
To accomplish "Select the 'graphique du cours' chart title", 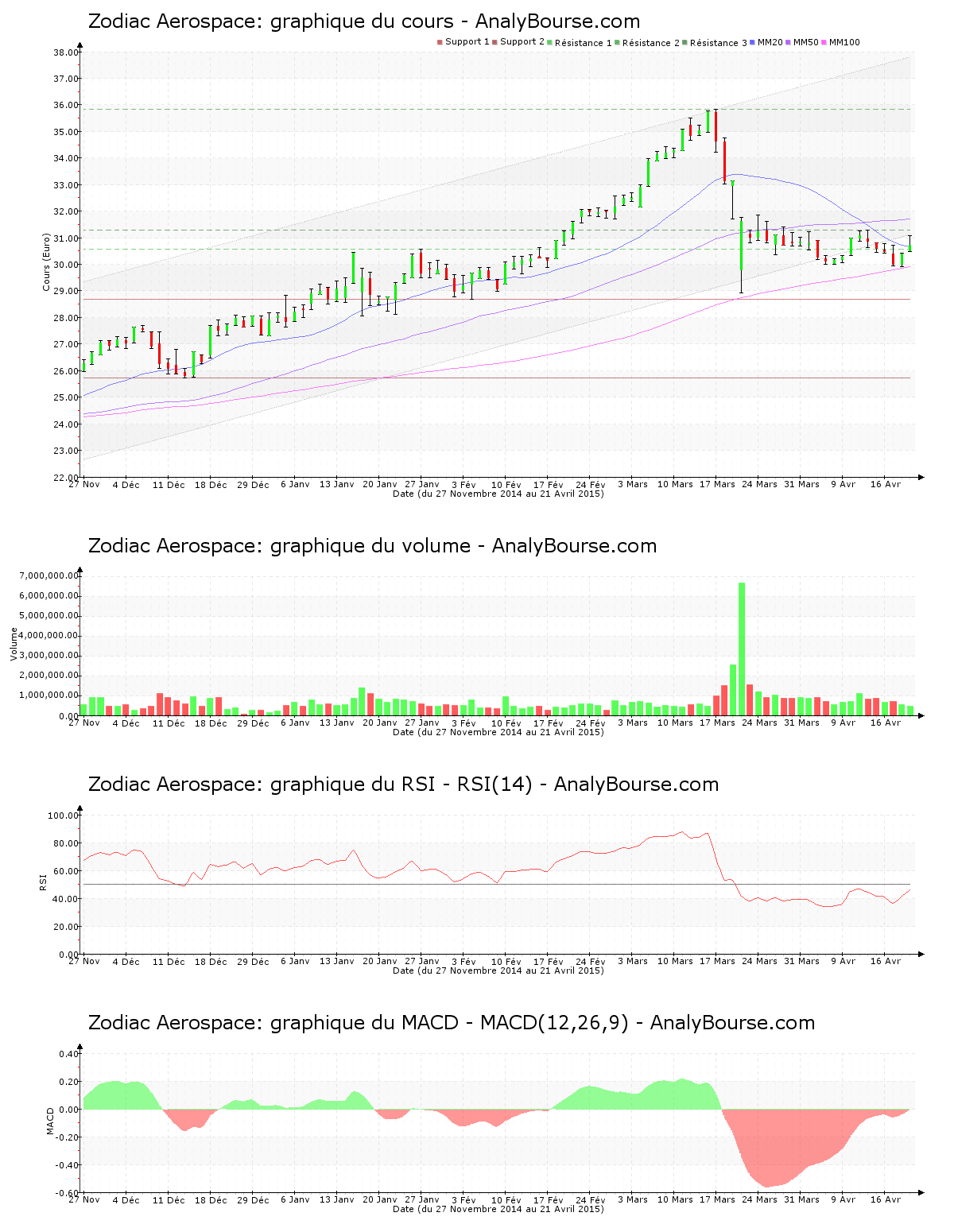I will [363, 21].
